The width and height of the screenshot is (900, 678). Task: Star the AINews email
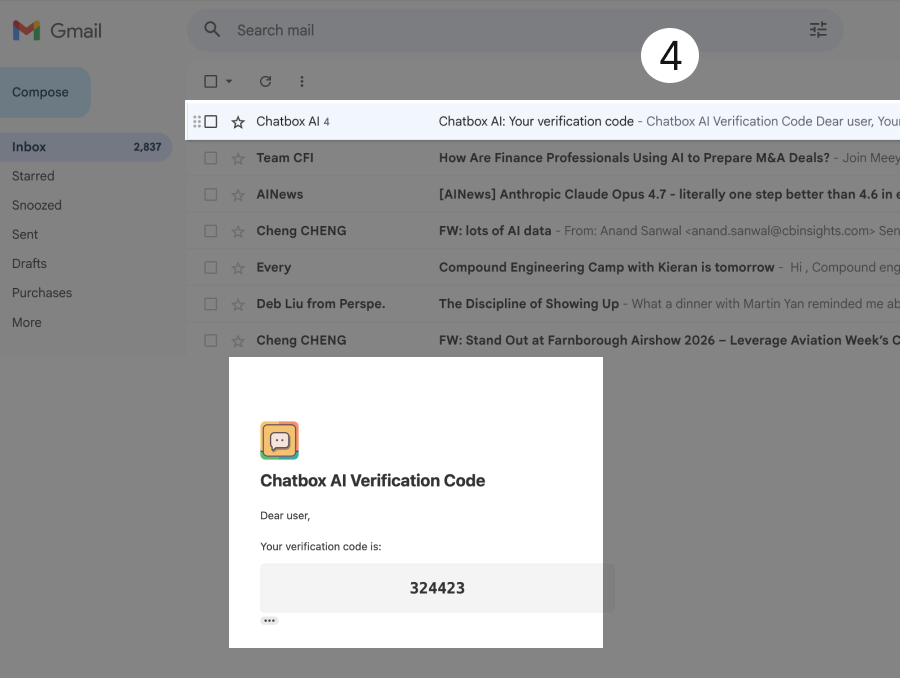tap(238, 195)
